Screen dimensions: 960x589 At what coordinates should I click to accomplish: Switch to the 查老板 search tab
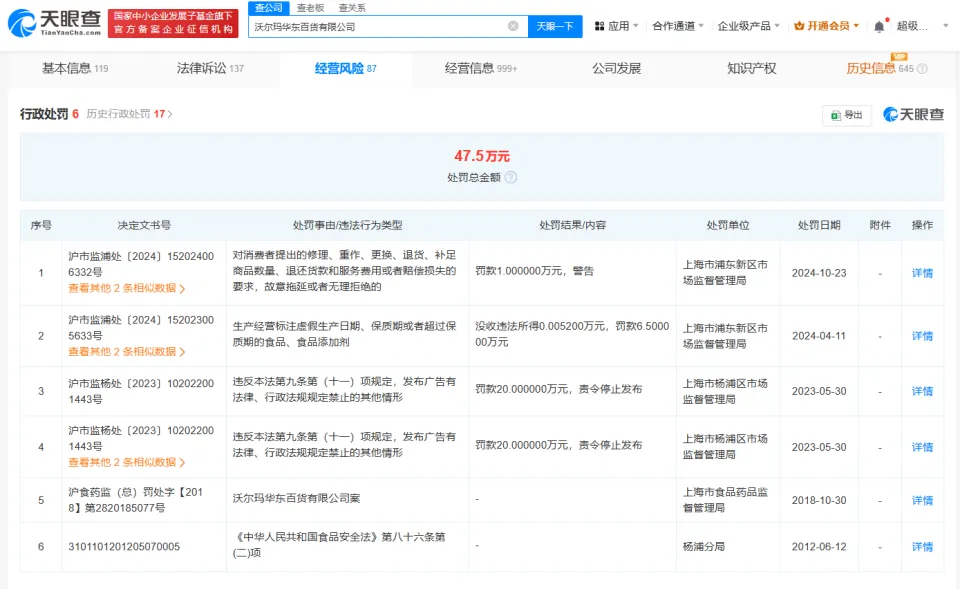(310, 7)
